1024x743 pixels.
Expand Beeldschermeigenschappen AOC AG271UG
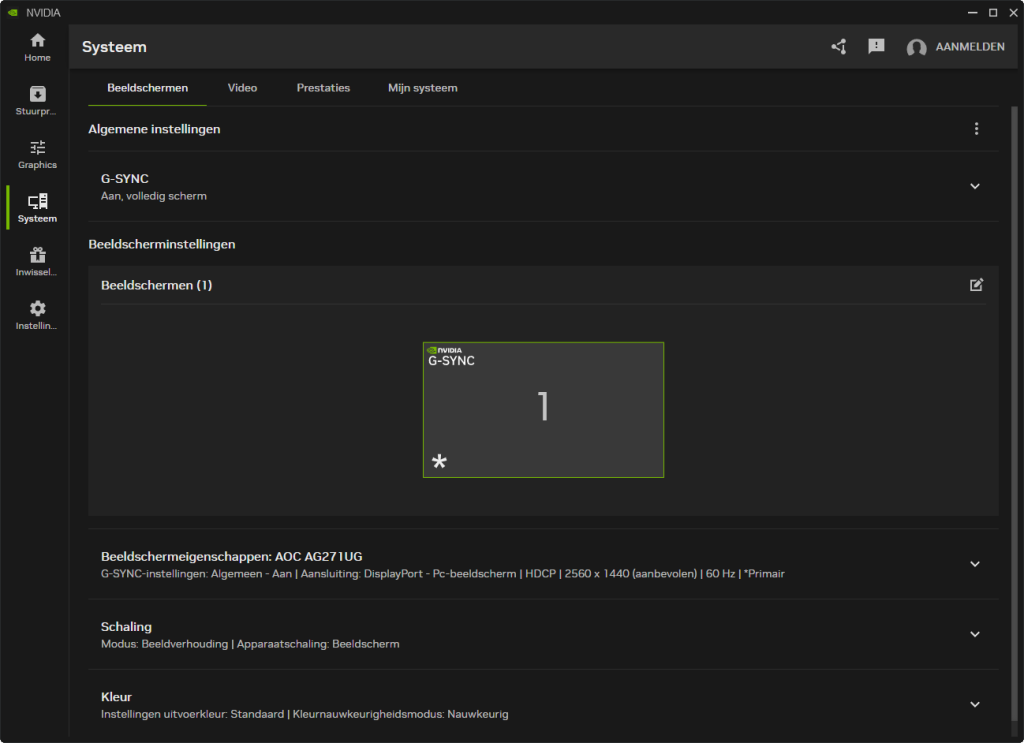click(975, 564)
